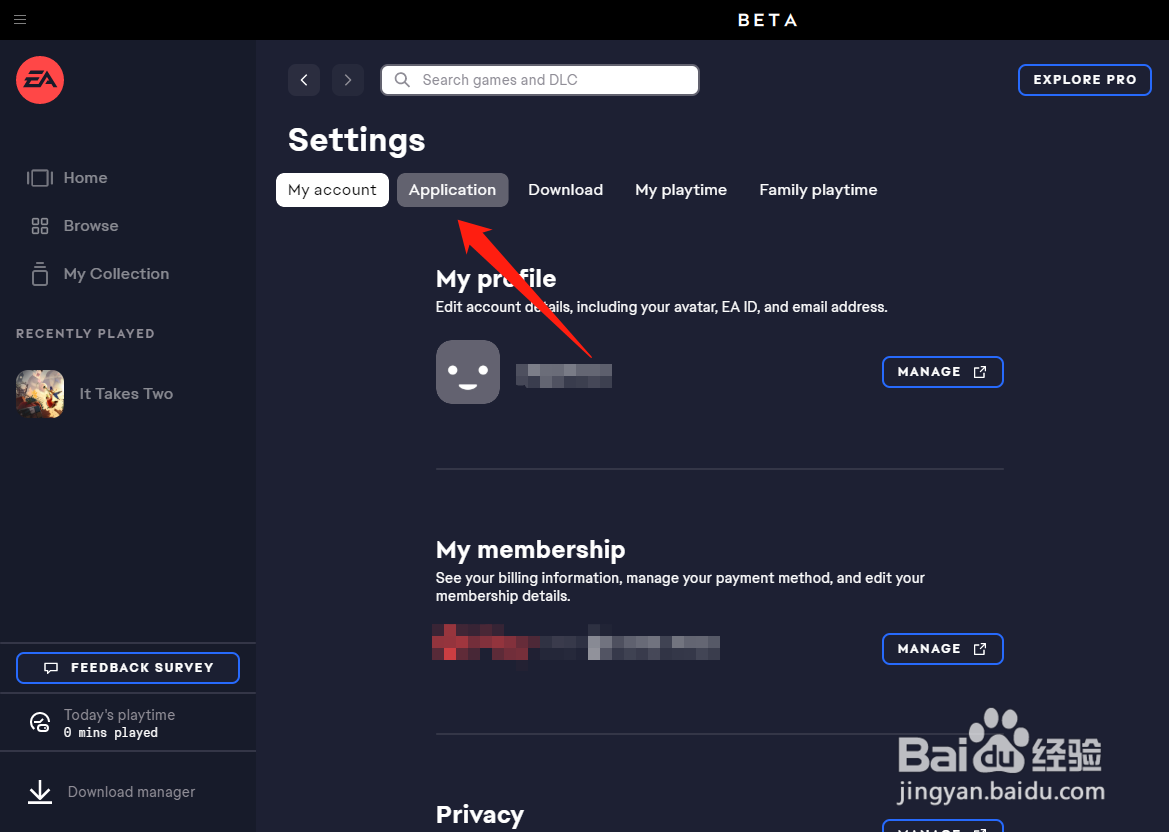1169x832 pixels.
Task: Go back with the left arrow
Action: pos(304,80)
